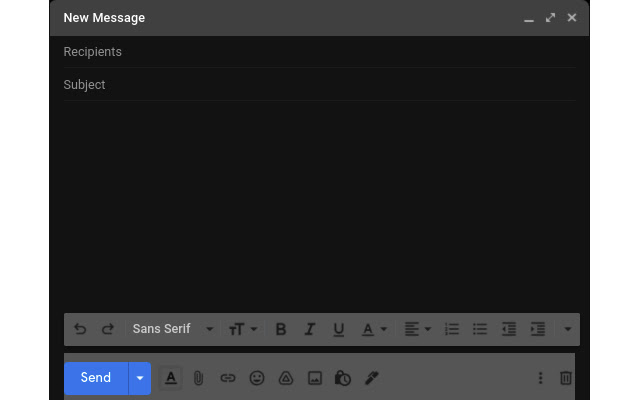The width and height of the screenshot is (640, 400).
Task: Open the text color picker
Action: click(374, 329)
